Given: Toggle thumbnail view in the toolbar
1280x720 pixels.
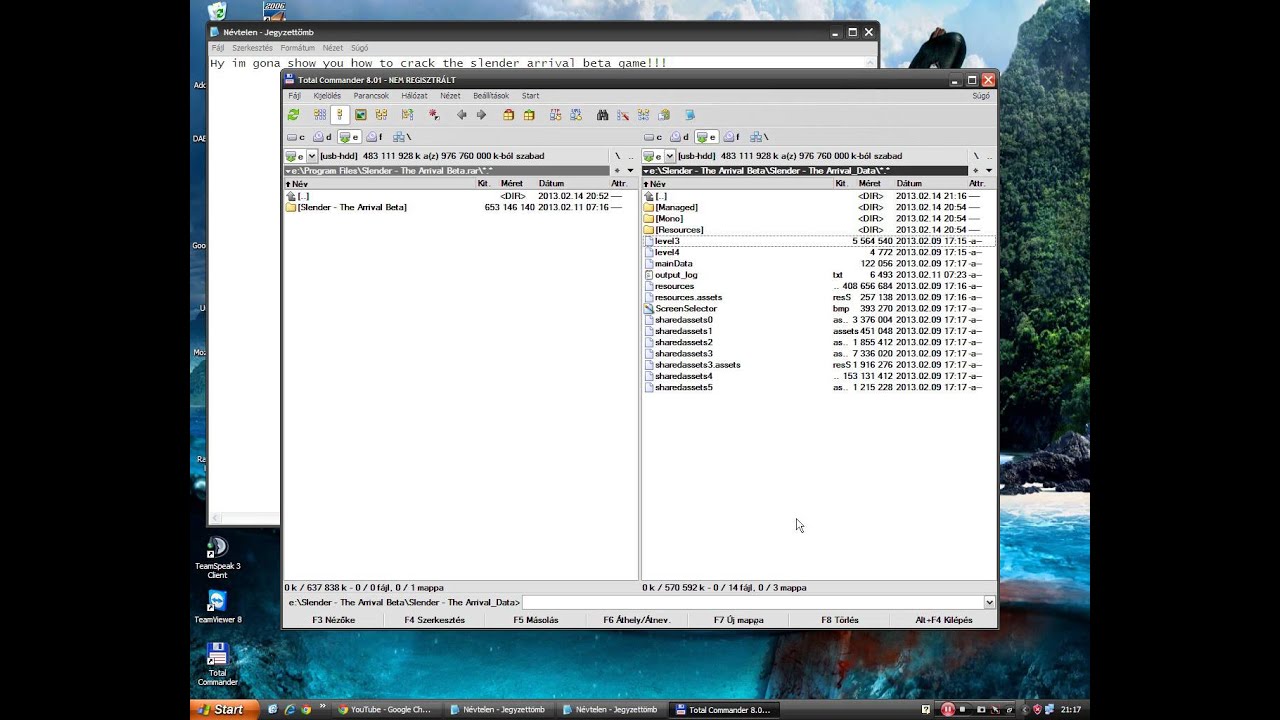Looking at the screenshot, I should [x=361, y=115].
